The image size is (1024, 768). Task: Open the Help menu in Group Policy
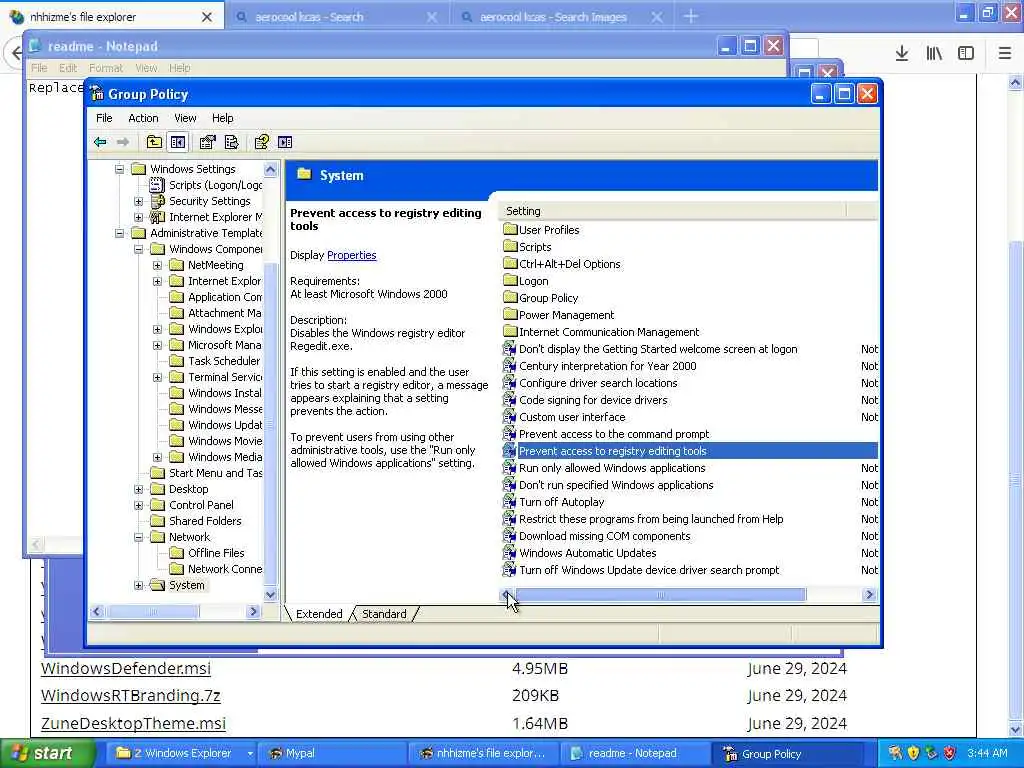pos(222,118)
